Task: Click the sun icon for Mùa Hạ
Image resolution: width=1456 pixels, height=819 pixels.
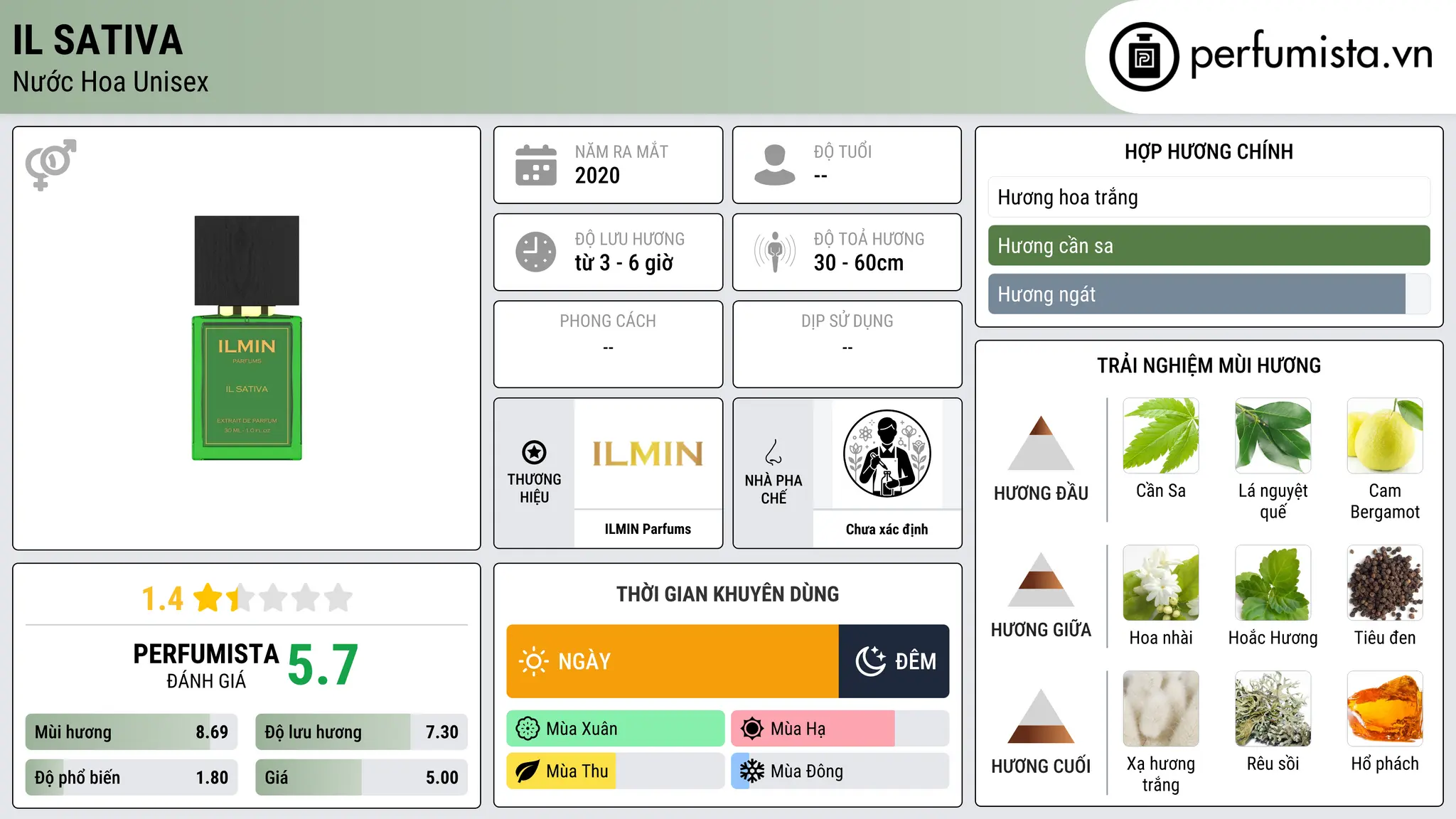Action: pos(751,729)
